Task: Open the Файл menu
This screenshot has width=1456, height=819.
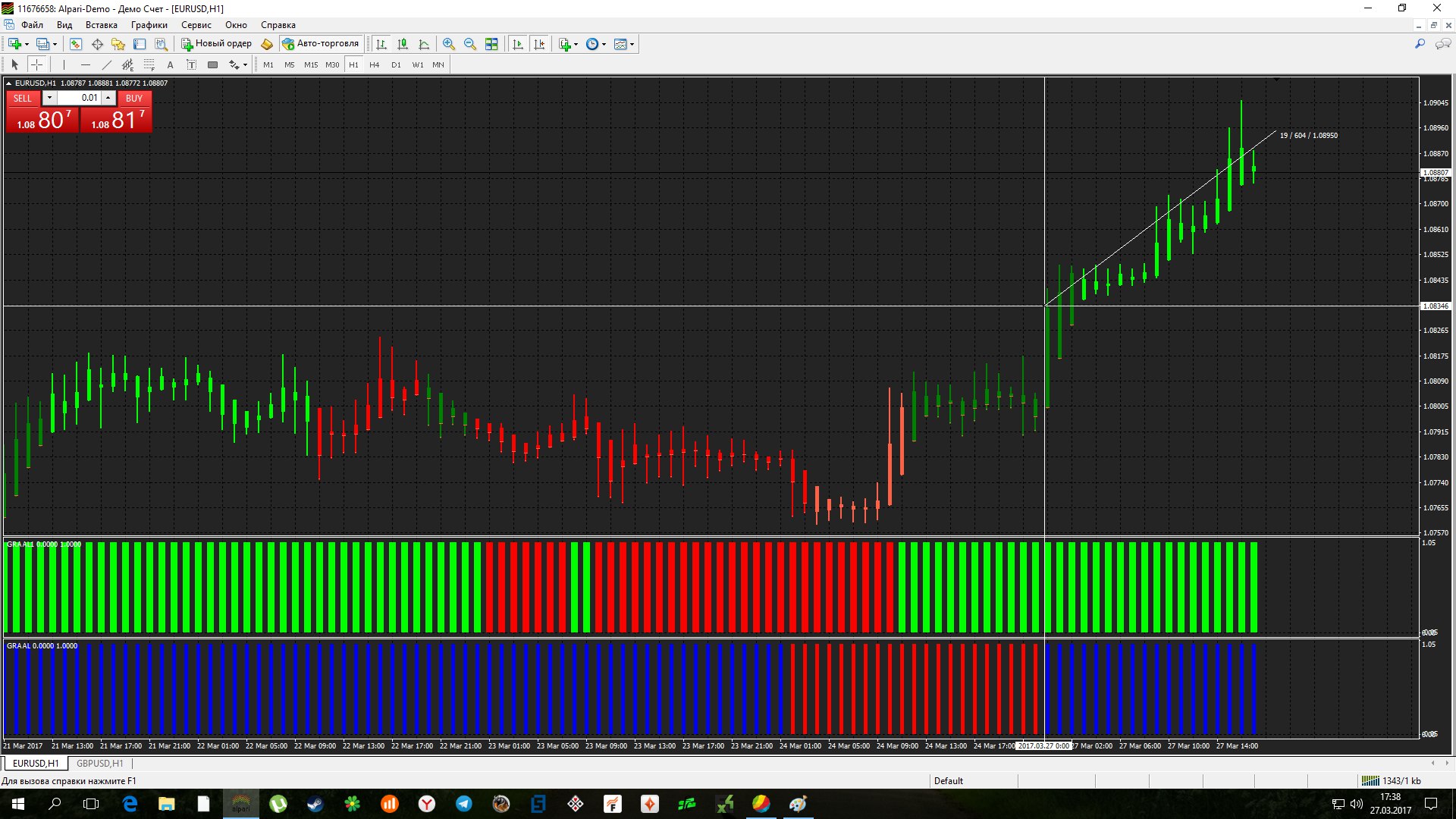Action: pyautogui.click(x=32, y=25)
